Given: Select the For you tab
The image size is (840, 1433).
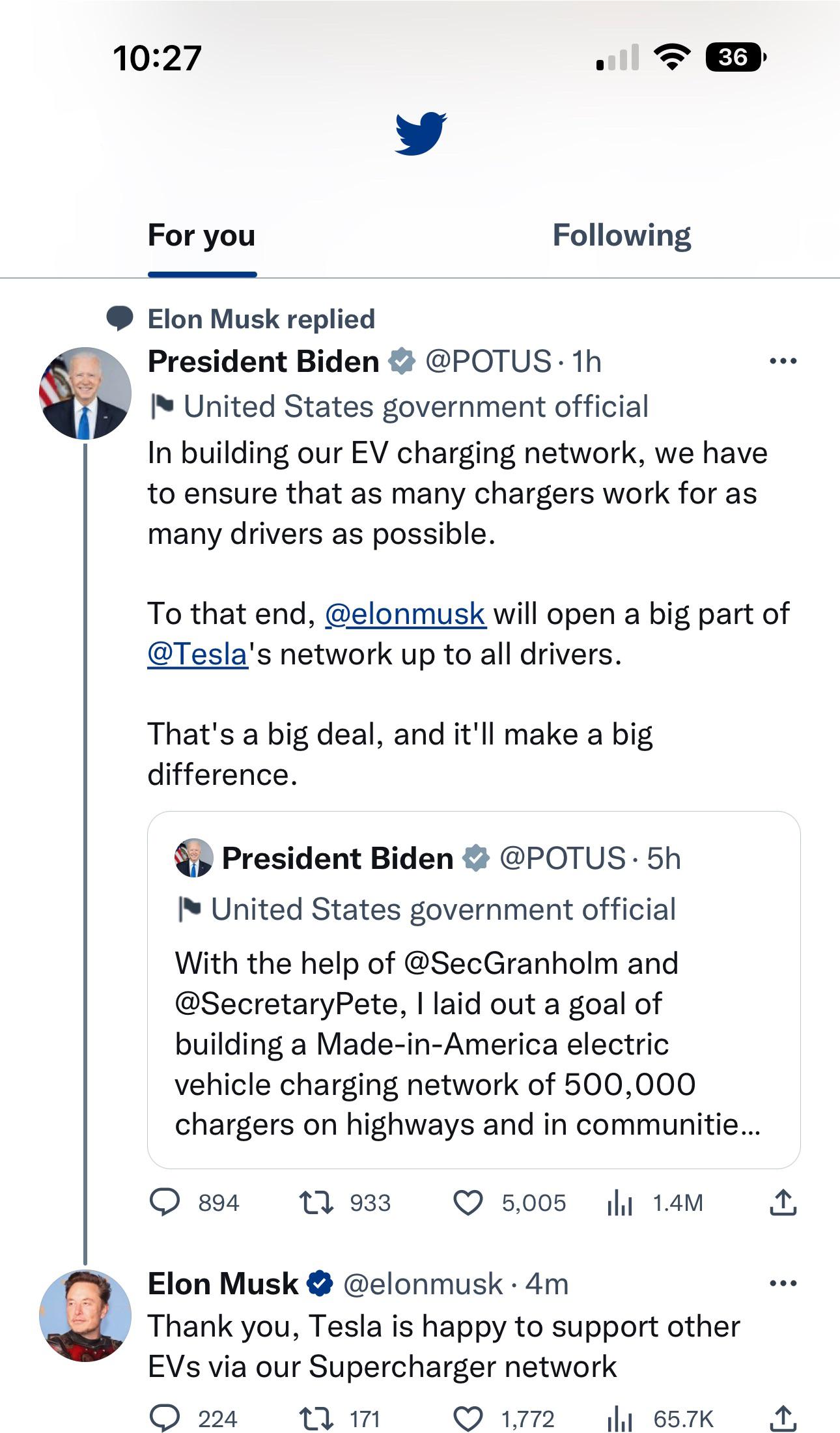Looking at the screenshot, I should point(202,236).
